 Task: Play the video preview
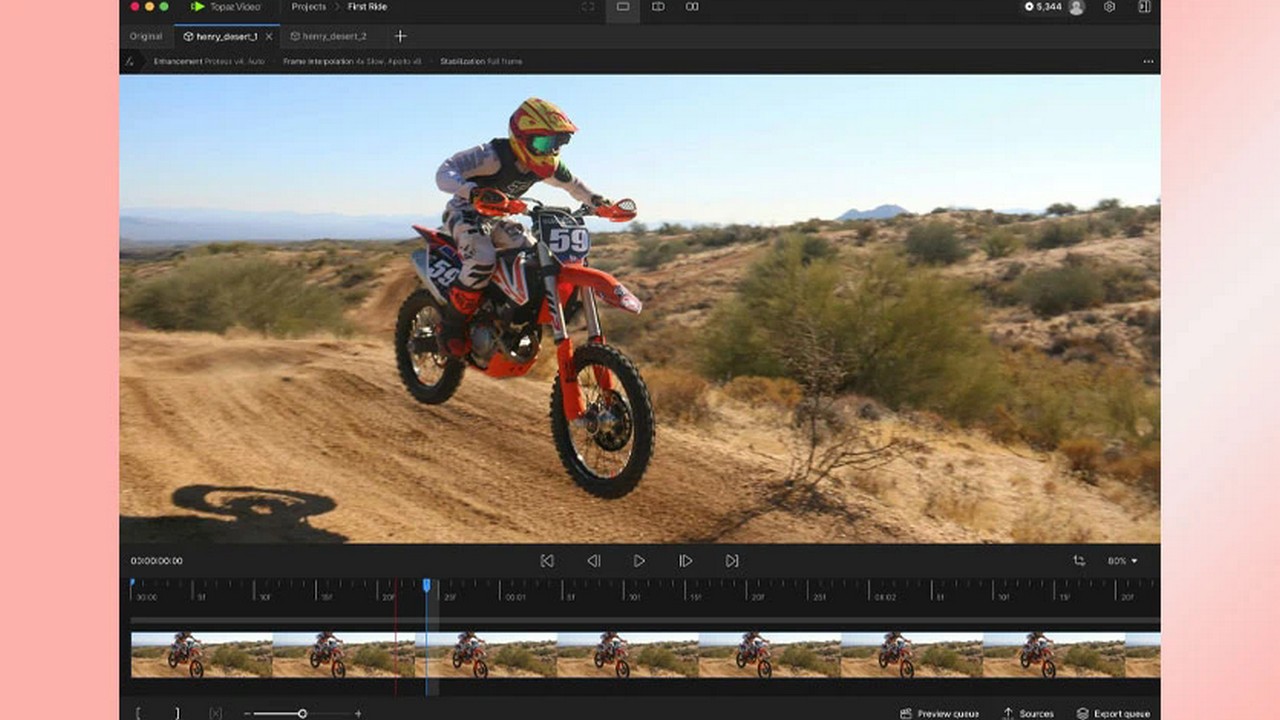click(x=639, y=561)
